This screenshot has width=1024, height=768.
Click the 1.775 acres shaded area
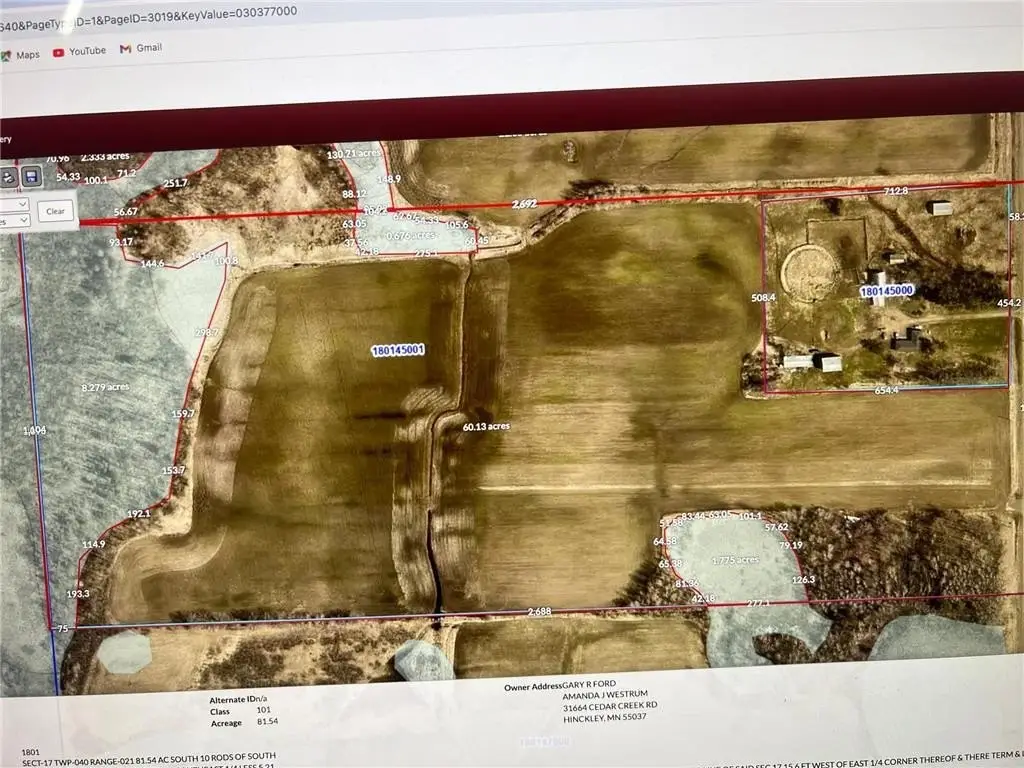pyautogui.click(x=736, y=561)
